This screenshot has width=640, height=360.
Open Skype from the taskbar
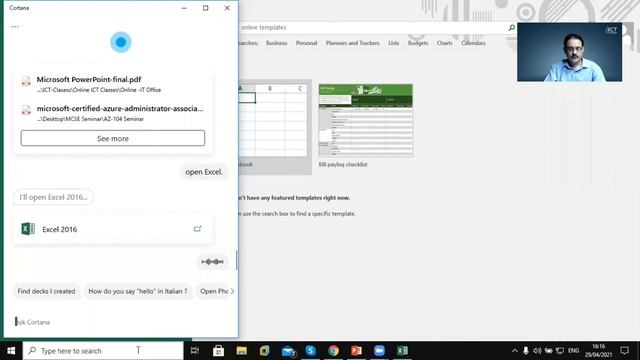pyautogui.click(x=311, y=351)
